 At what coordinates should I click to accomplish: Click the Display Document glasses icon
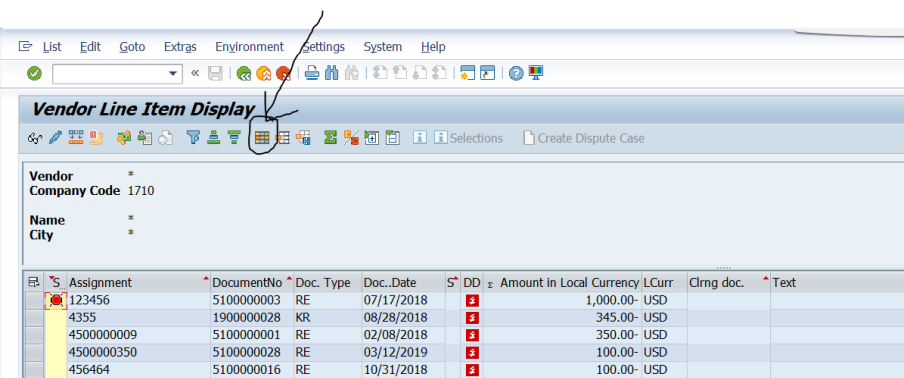pos(35,138)
